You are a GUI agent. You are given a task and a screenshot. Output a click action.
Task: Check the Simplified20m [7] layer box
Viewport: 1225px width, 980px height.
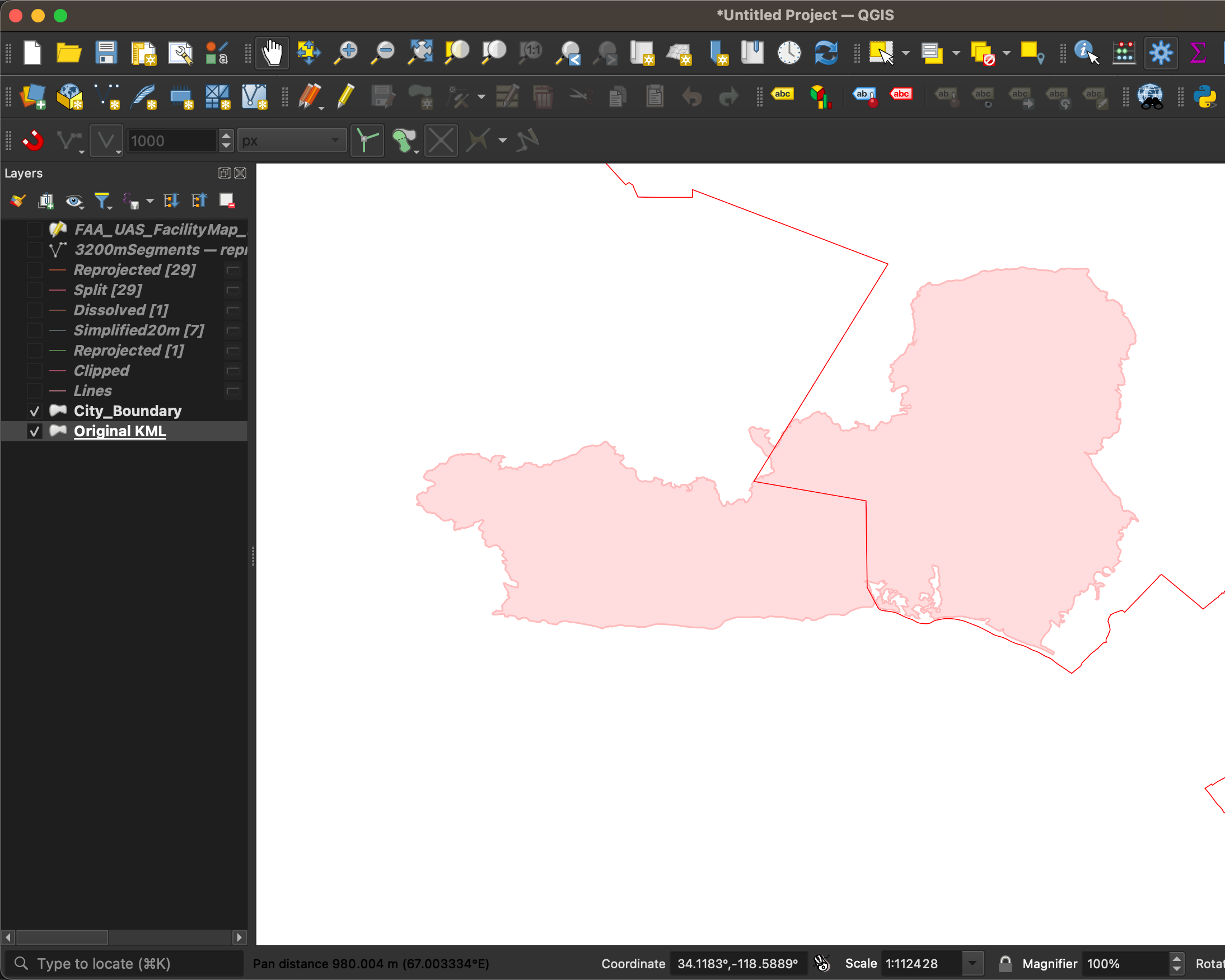(35, 331)
